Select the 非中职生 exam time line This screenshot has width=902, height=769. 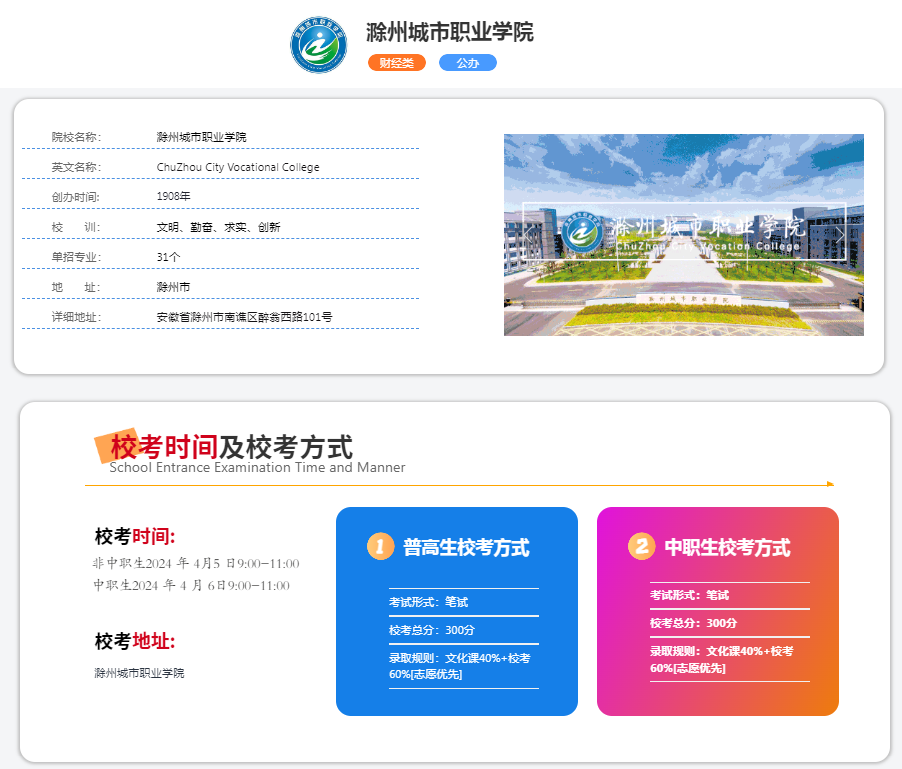coord(196,563)
